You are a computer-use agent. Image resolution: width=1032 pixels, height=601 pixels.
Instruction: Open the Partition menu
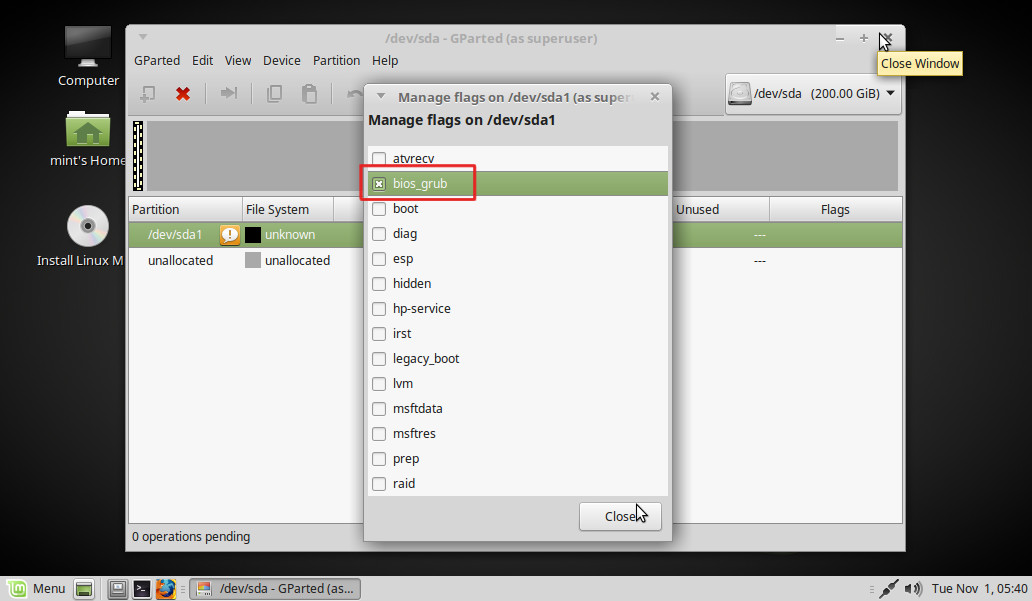point(336,60)
